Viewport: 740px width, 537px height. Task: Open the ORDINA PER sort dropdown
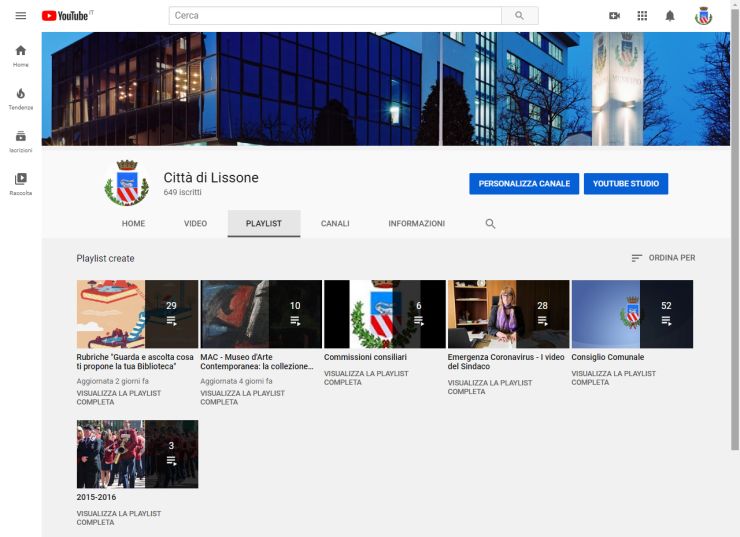click(663, 258)
